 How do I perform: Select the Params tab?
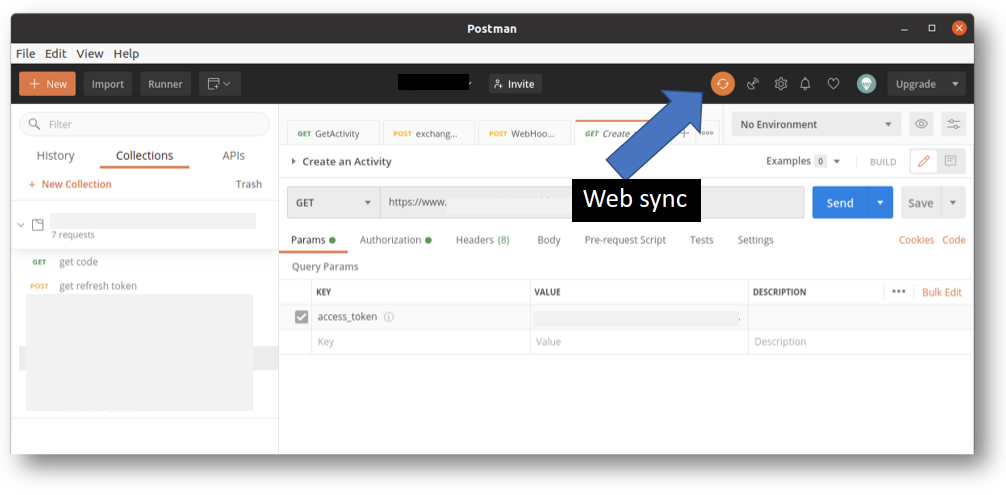coord(313,240)
